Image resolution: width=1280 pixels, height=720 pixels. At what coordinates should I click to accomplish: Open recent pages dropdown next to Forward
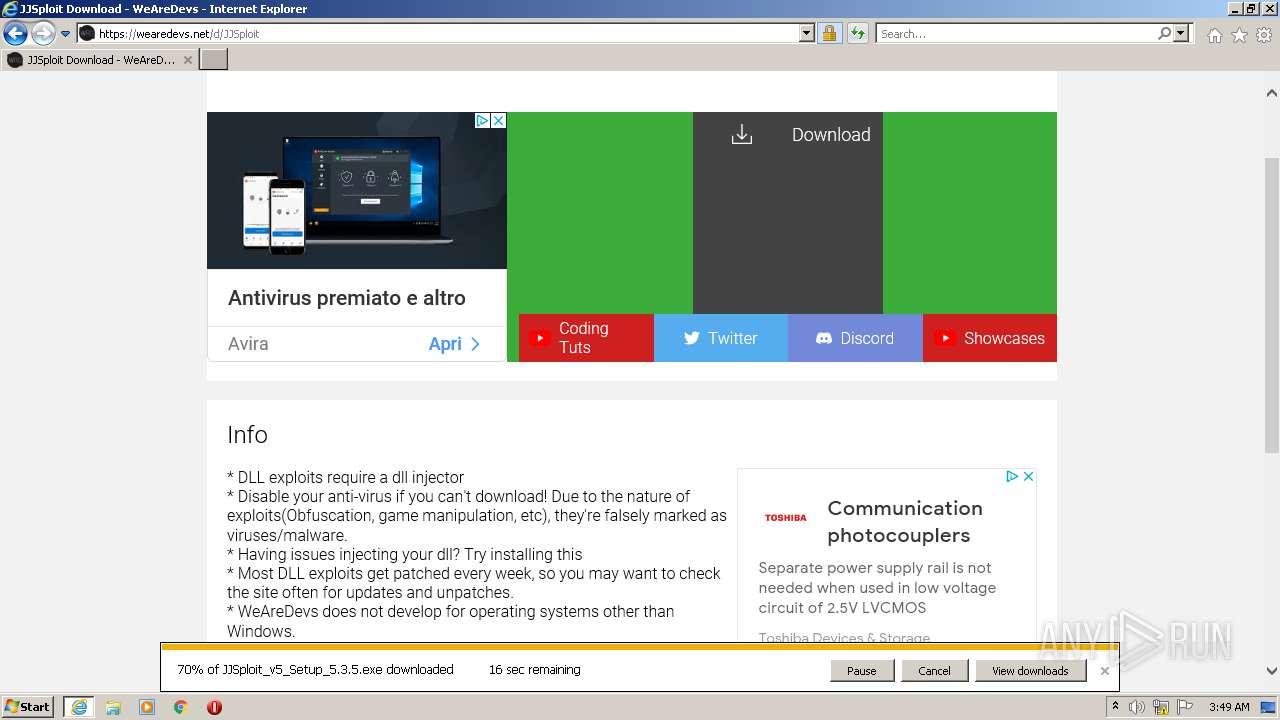click(65, 34)
